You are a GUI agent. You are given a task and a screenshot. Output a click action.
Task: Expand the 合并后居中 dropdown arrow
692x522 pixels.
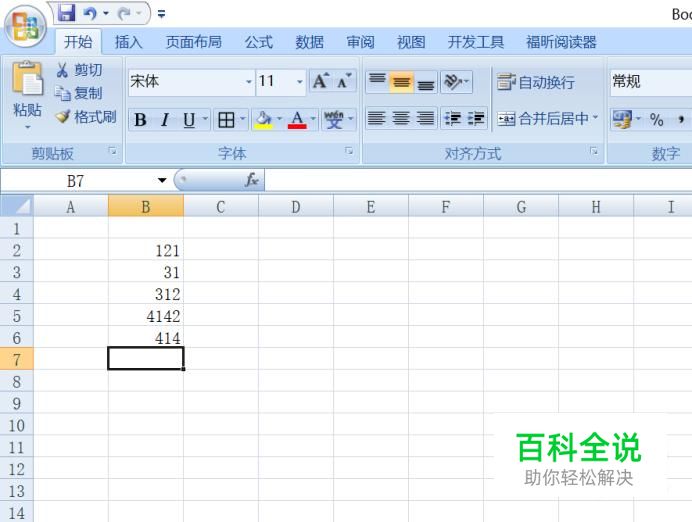tap(595, 118)
